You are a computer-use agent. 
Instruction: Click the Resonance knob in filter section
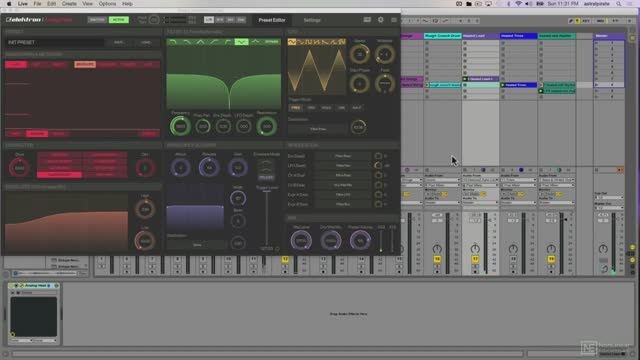(x=267, y=126)
